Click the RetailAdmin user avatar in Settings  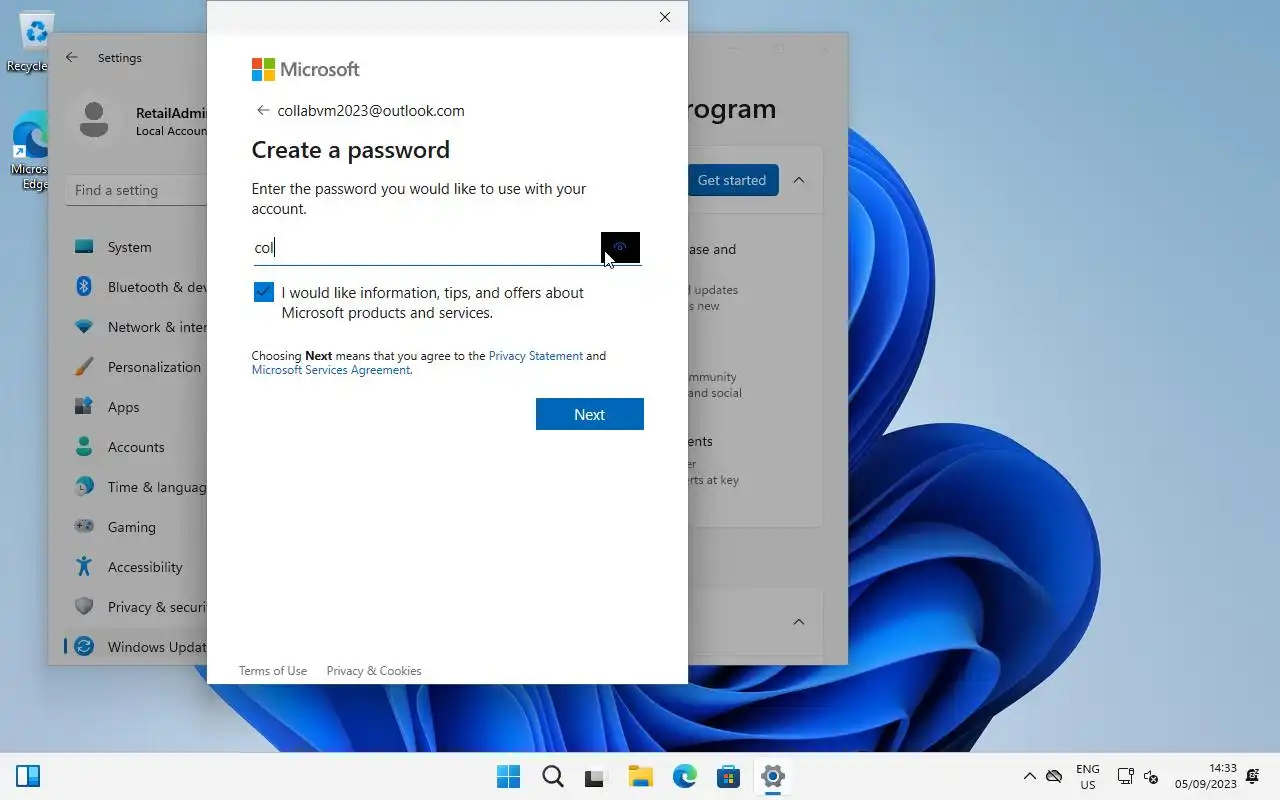[94, 120]
